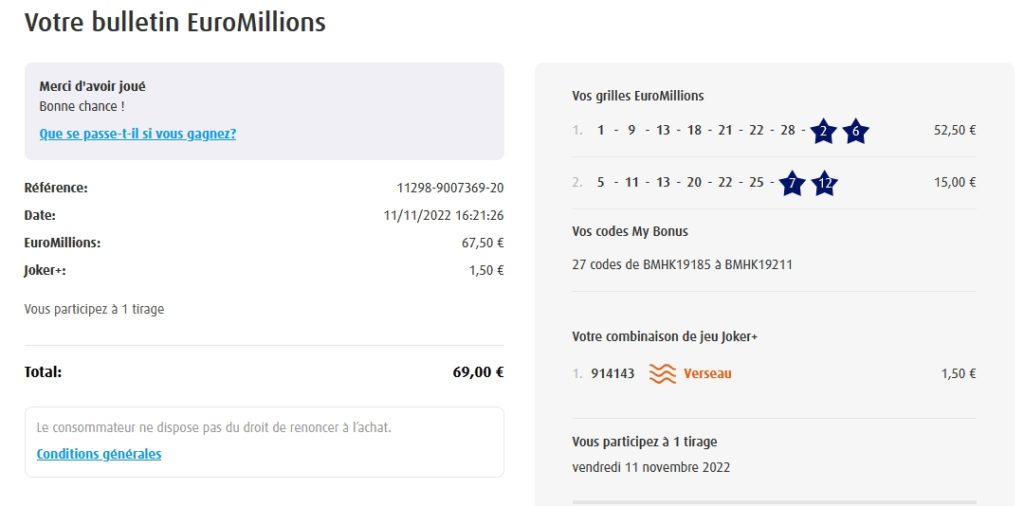Image resolution: width=1024 pixels, height=506 pixels.
Task: Open the Conditions générales link
Action: click(99, 454)
